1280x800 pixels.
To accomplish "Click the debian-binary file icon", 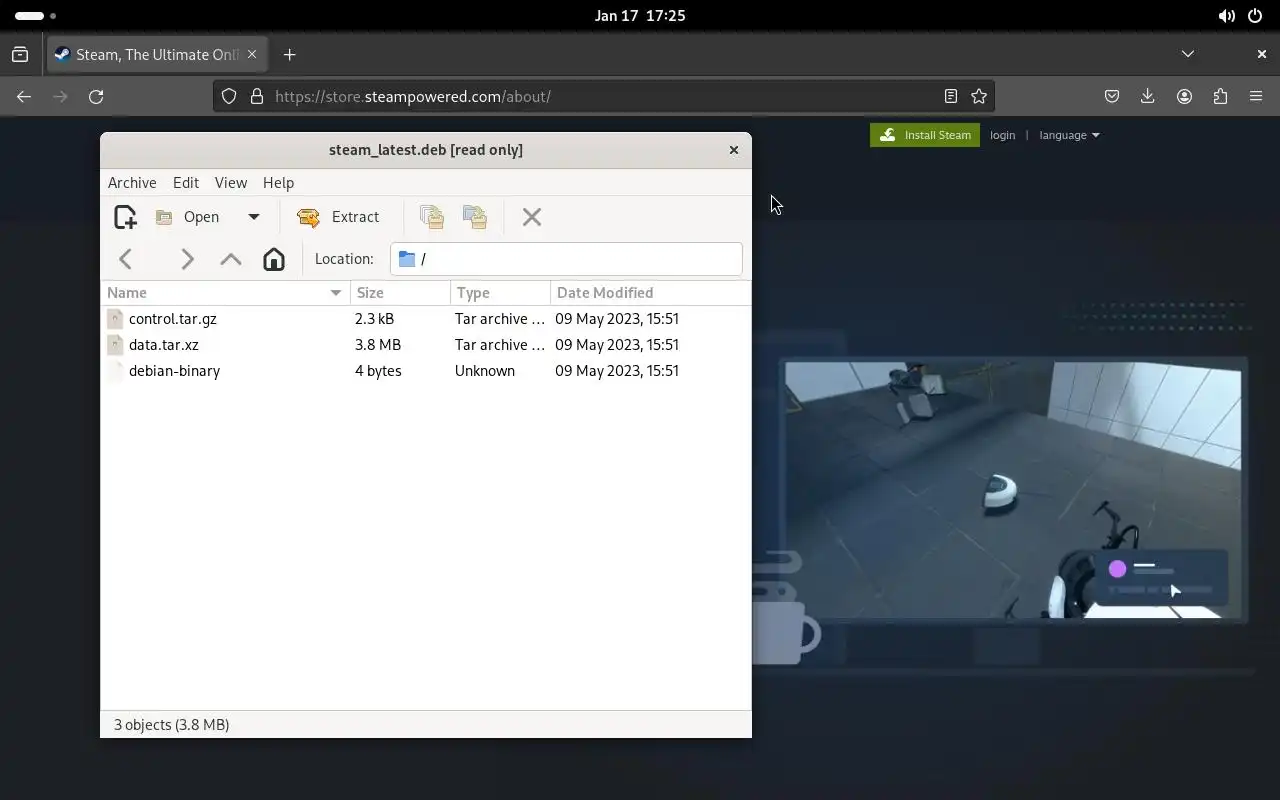I will [115, 371].
